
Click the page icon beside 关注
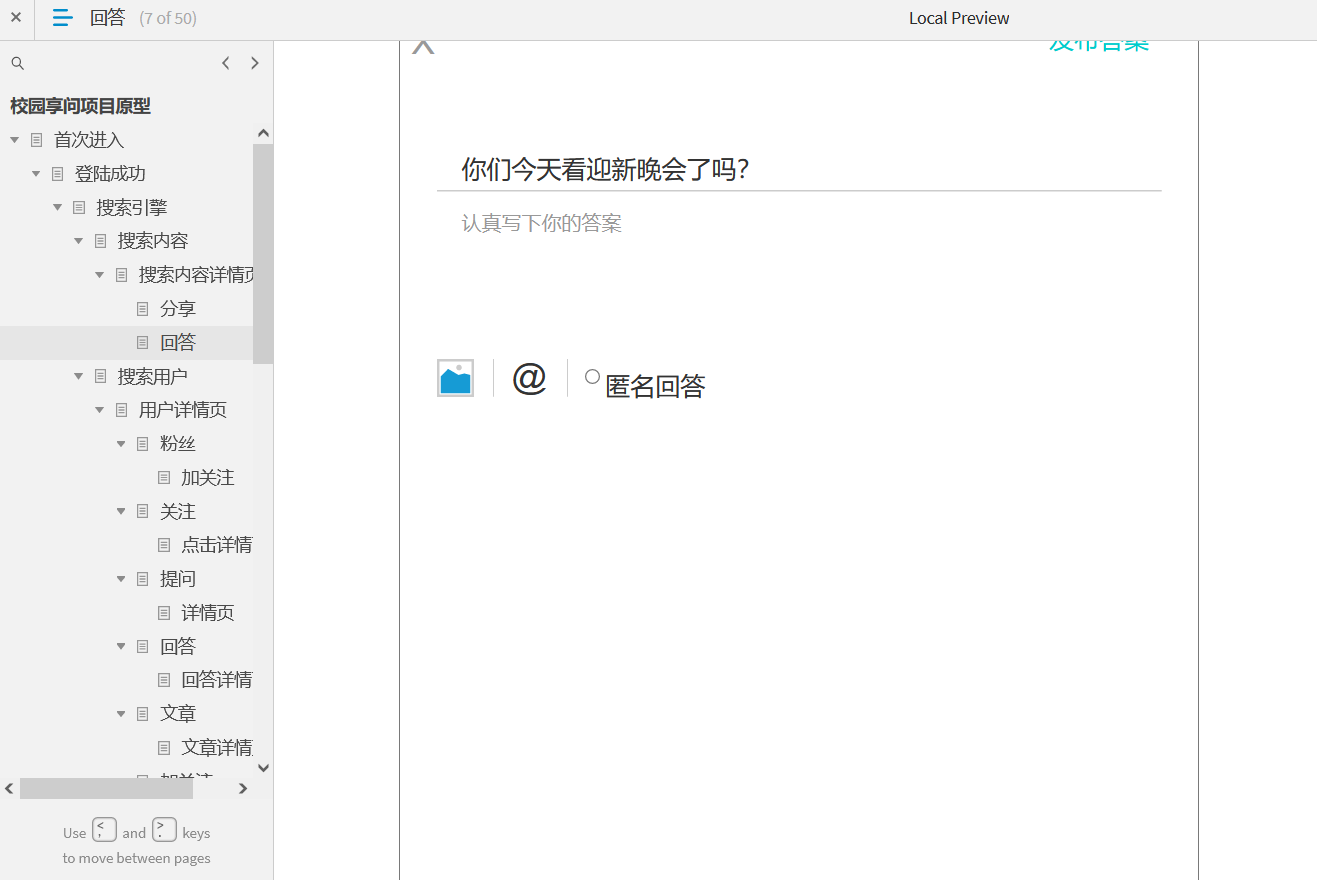142,512
